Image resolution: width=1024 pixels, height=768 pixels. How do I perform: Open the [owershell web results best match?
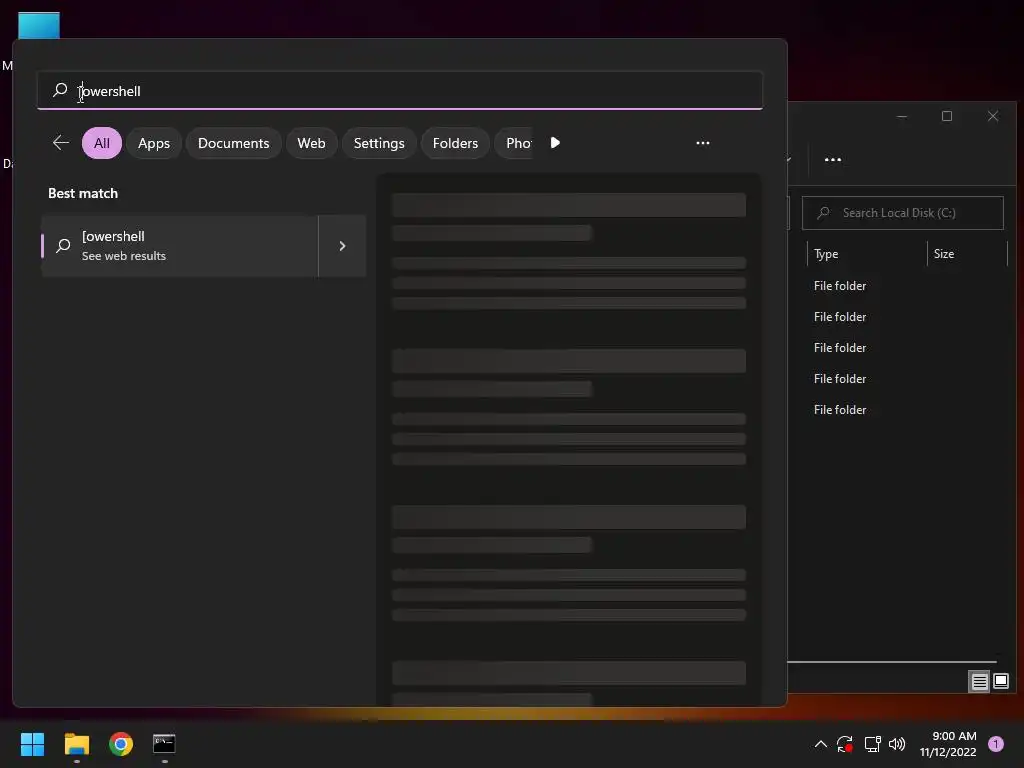point(180,246)
